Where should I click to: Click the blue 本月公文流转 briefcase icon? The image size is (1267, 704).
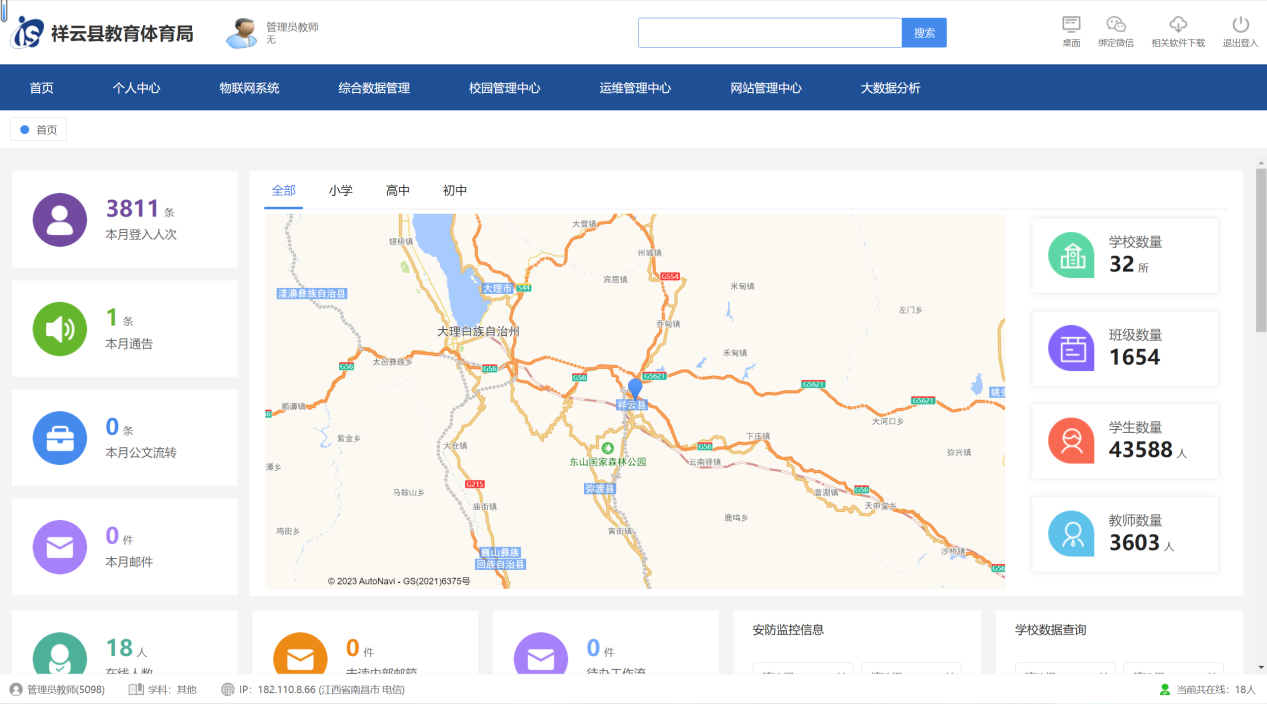click(x=60, y=438)
